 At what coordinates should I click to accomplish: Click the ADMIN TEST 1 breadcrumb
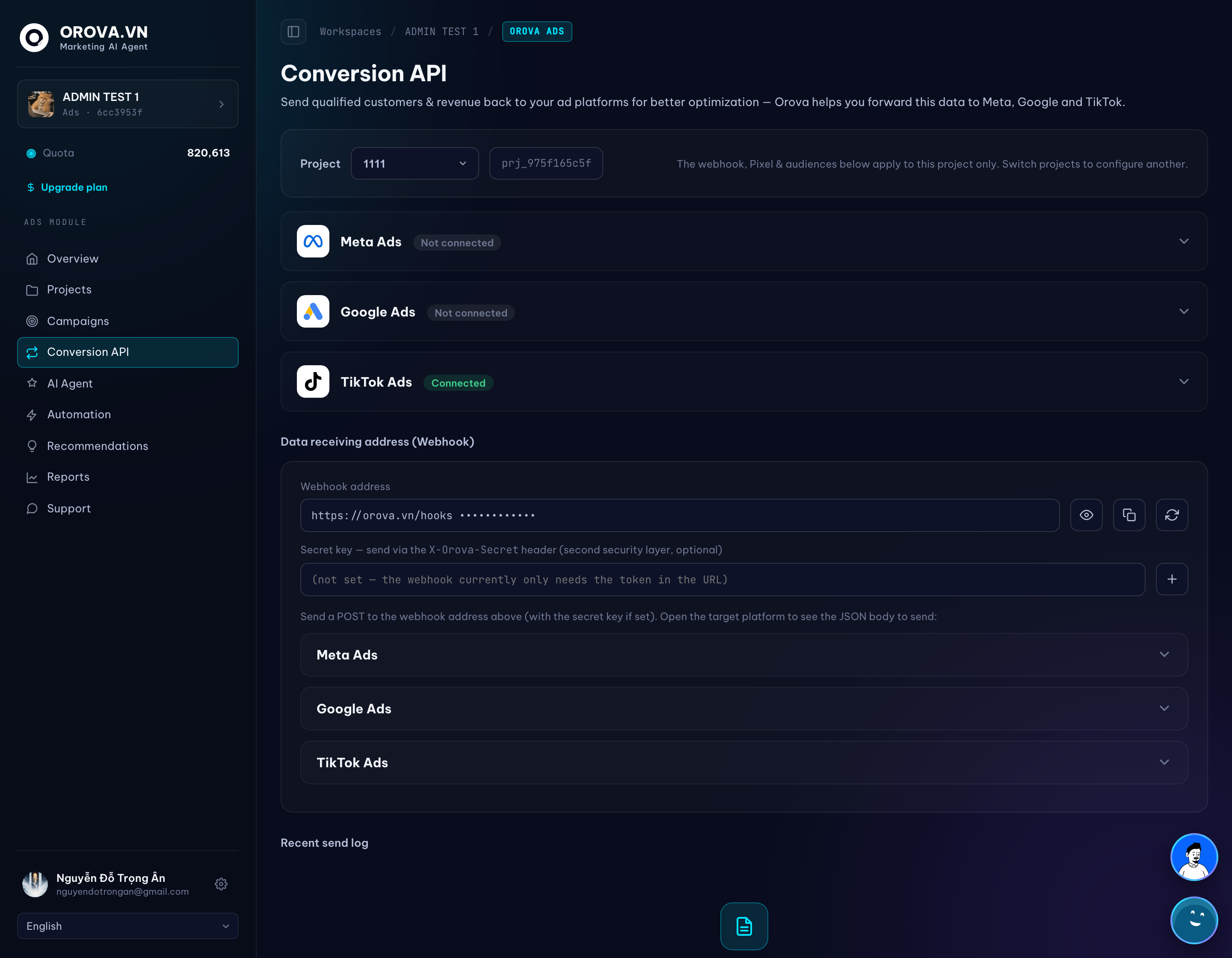(x=441, y=32)
